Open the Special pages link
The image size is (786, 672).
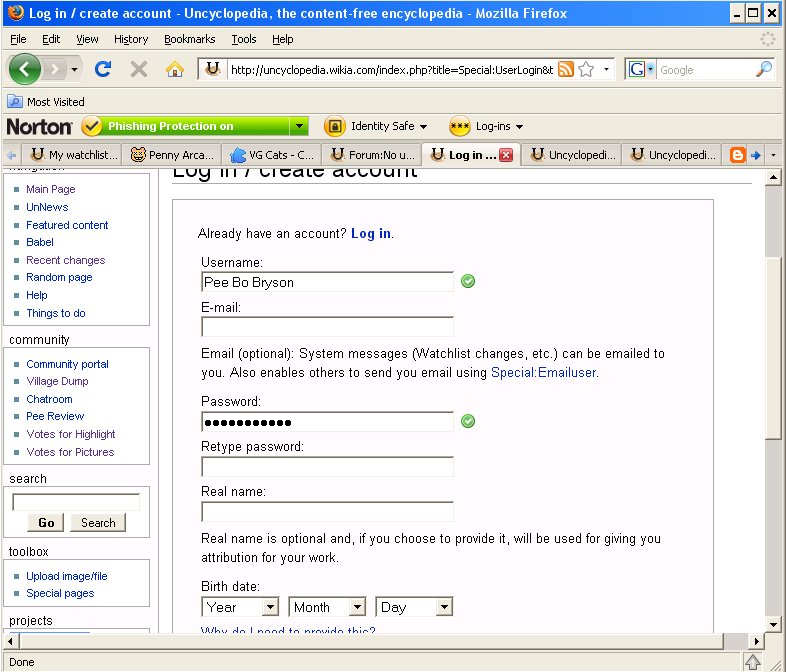pyautogui.click(x=60, y=593)
